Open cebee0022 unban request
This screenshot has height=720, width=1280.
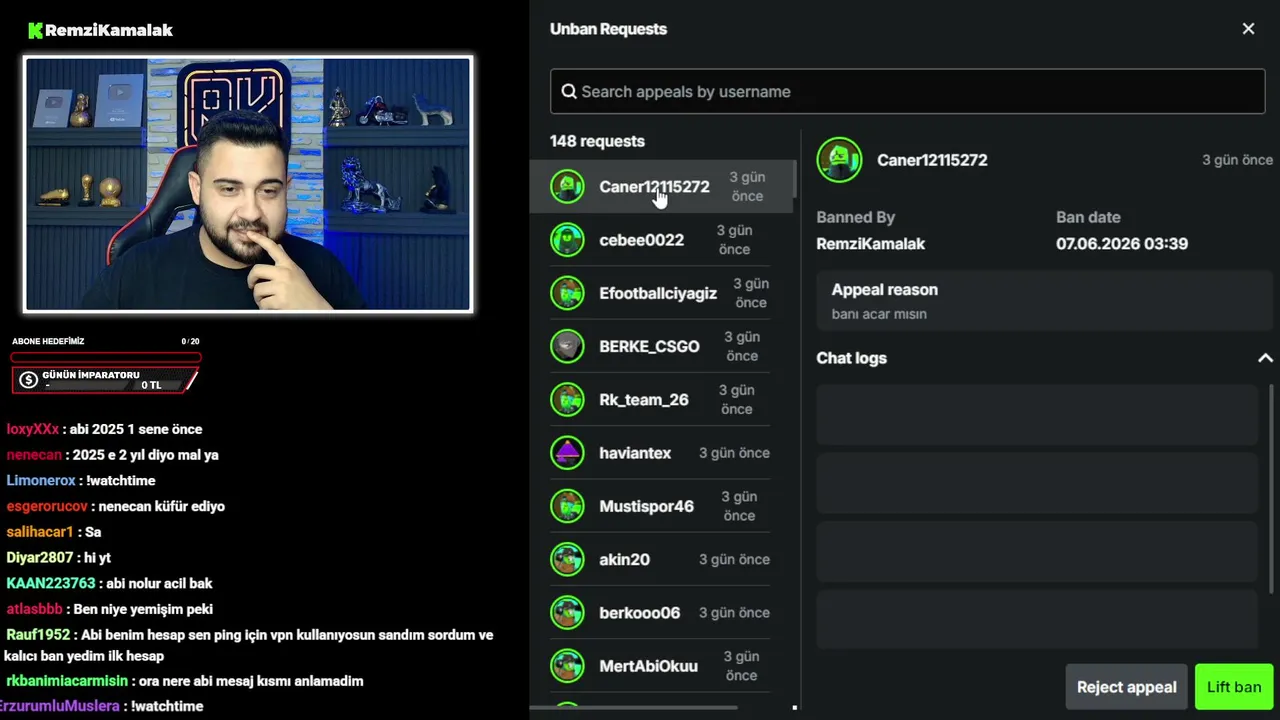tap(660, 240)
